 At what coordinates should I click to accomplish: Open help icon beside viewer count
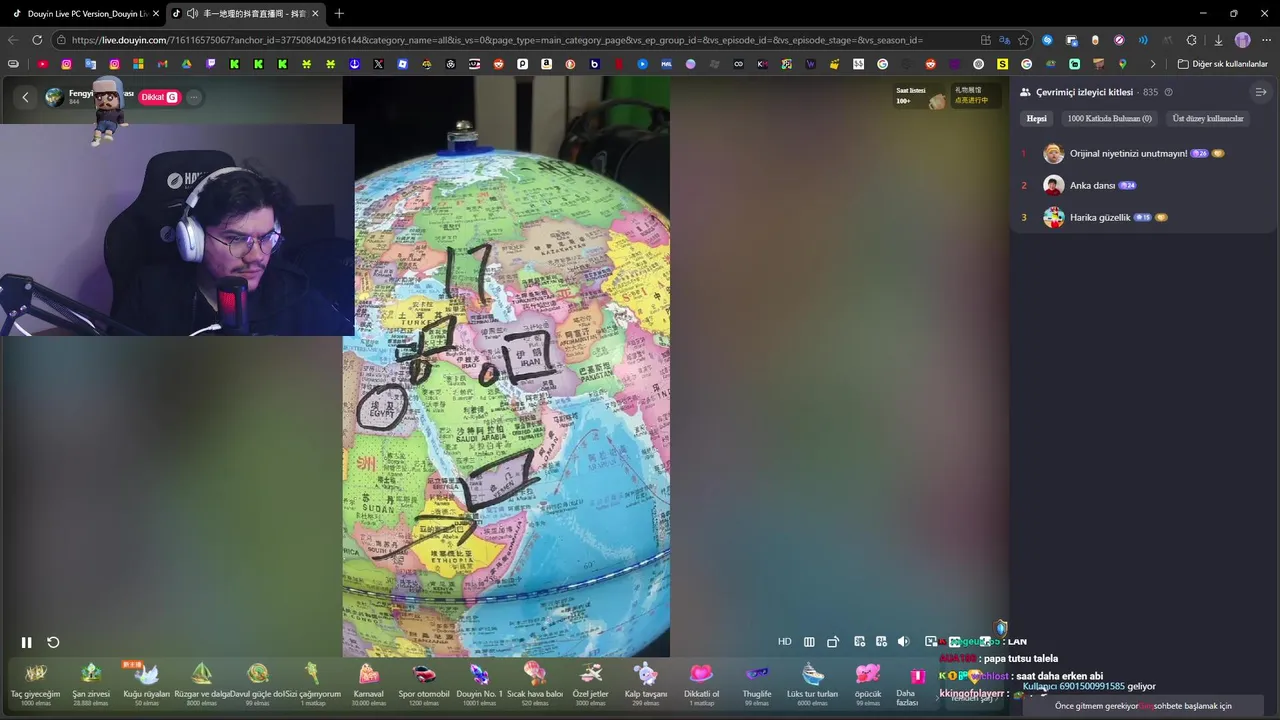click(1168, 92)
